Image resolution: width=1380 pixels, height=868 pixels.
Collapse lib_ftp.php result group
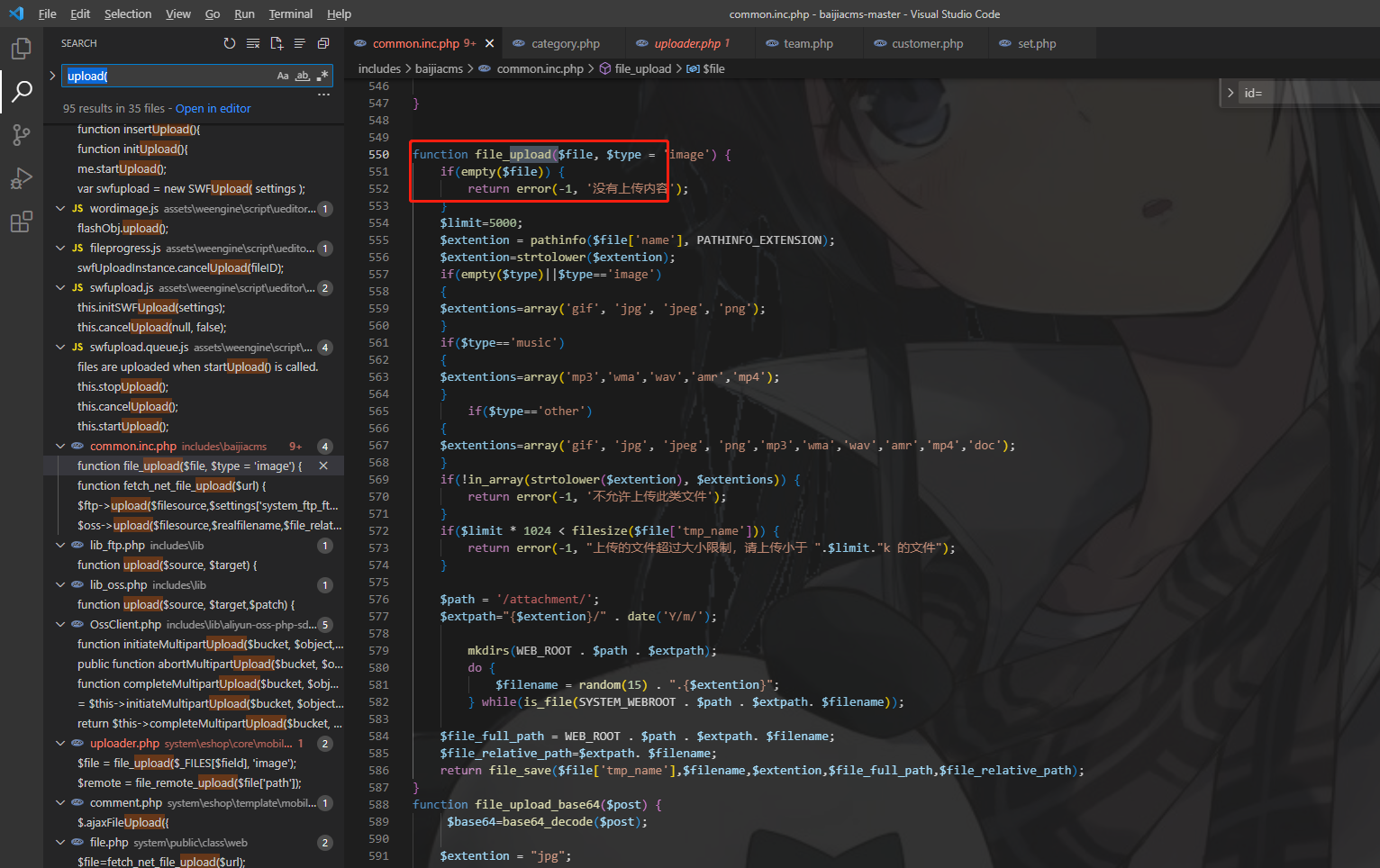pos(60,546)
